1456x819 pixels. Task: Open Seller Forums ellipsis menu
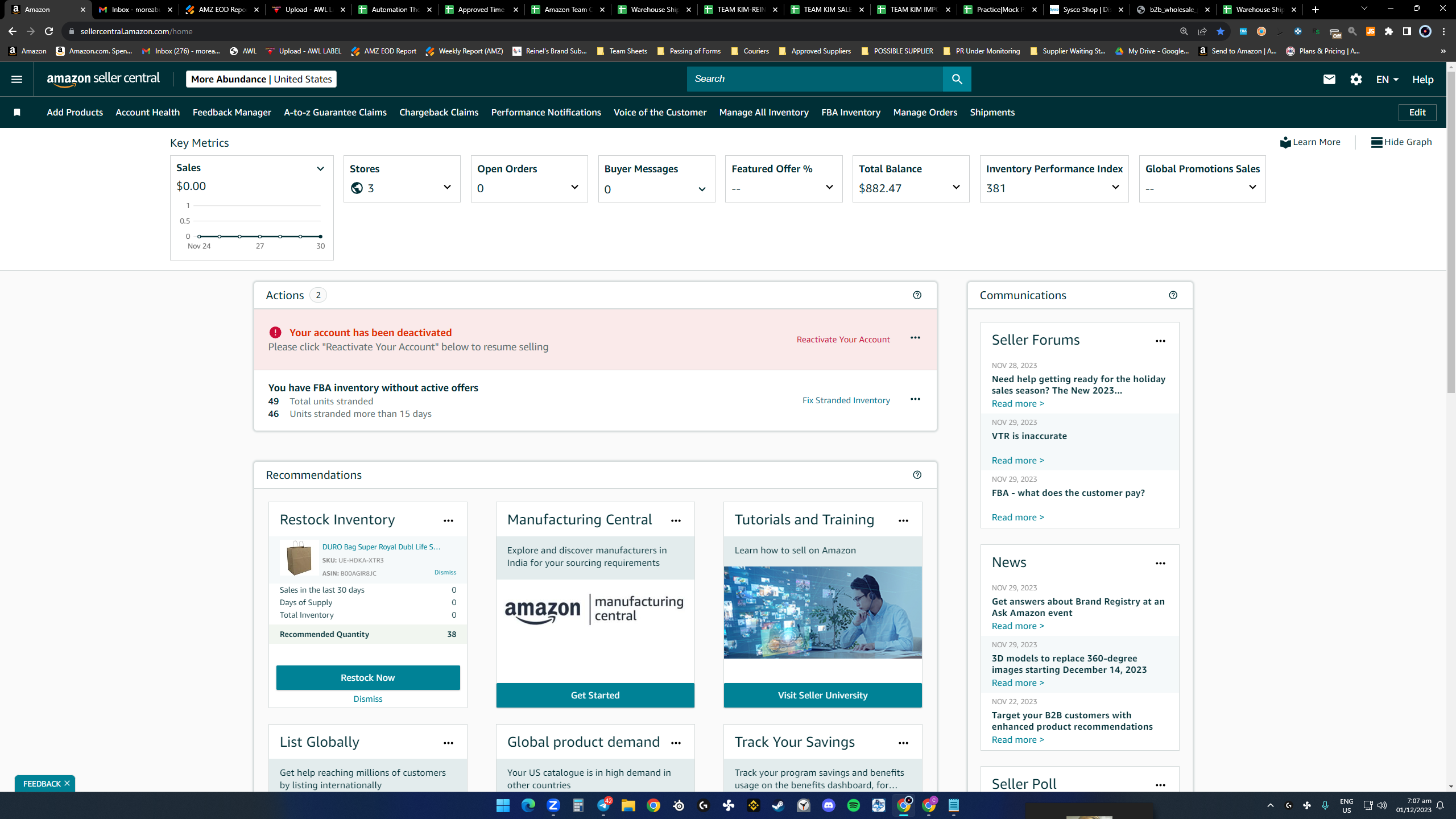coord(1160,341)
